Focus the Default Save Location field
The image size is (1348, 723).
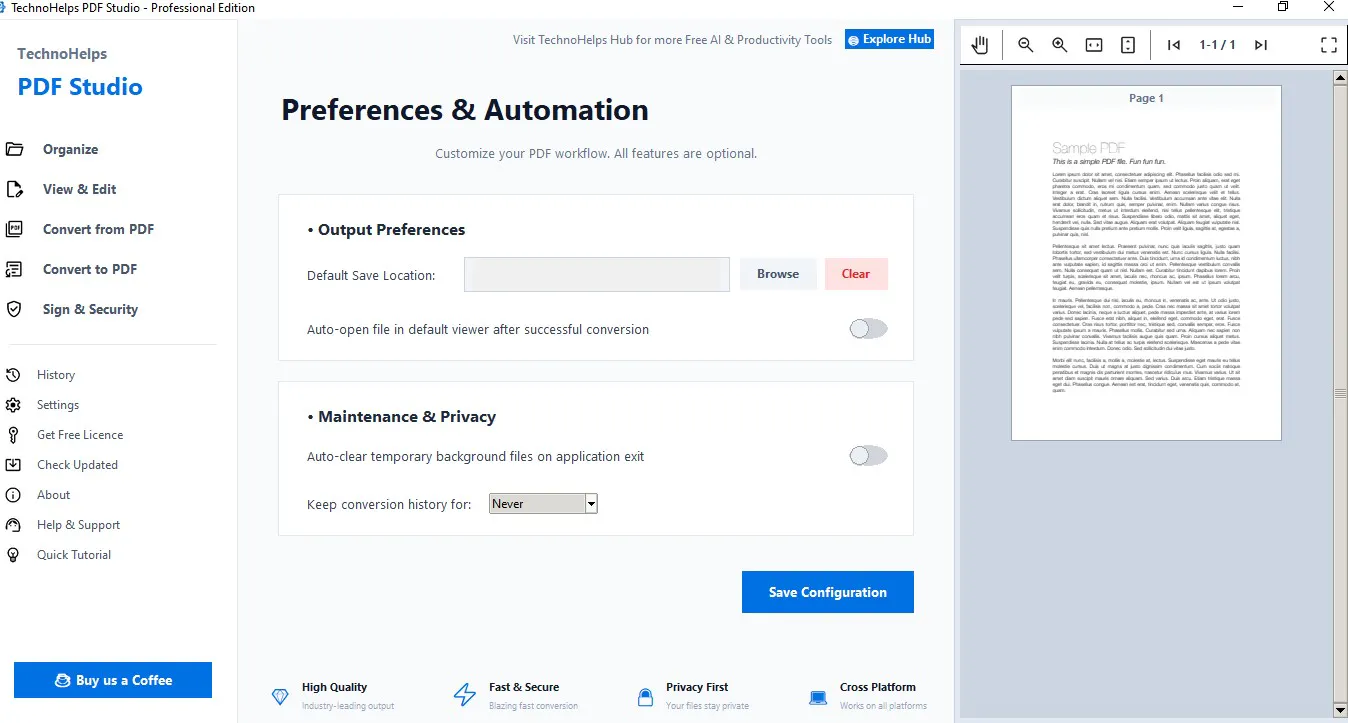pyautogui.click(x=597, y=274)
